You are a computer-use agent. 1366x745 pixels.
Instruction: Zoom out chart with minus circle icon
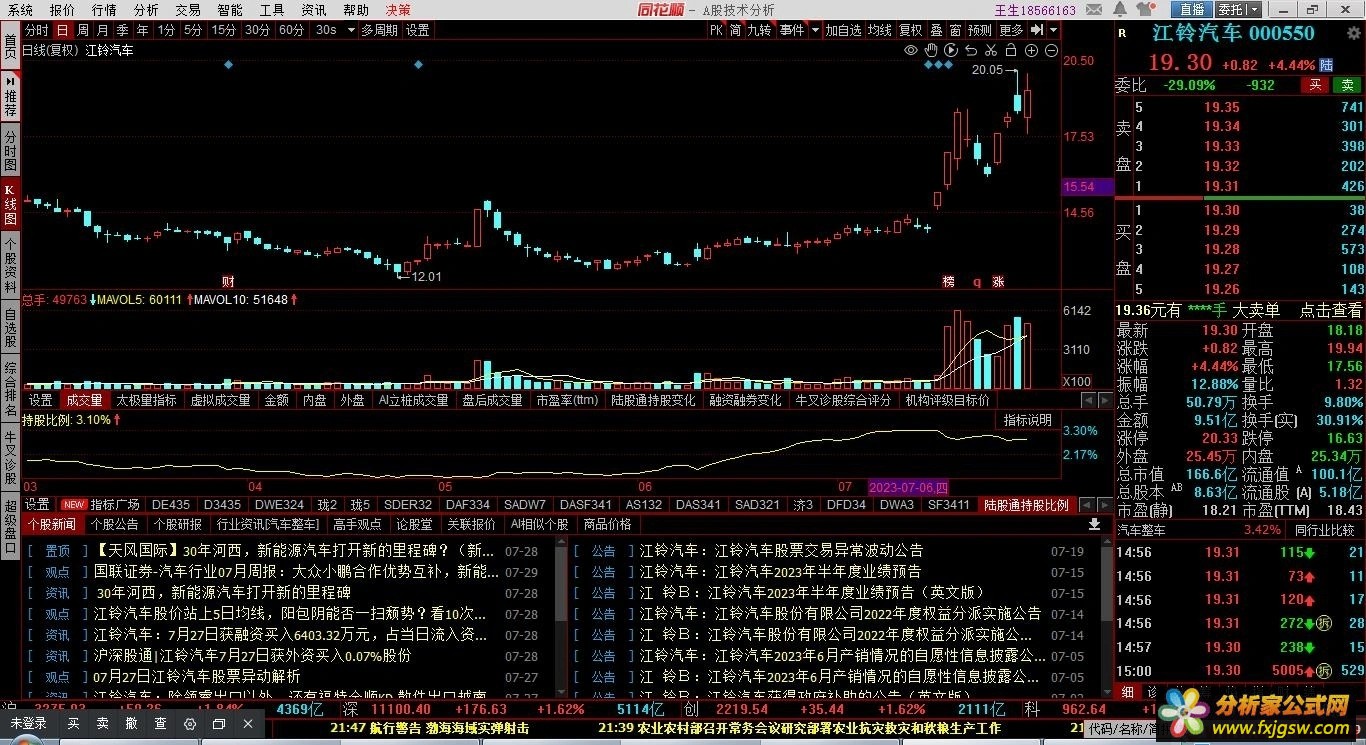coord(1051,50)
